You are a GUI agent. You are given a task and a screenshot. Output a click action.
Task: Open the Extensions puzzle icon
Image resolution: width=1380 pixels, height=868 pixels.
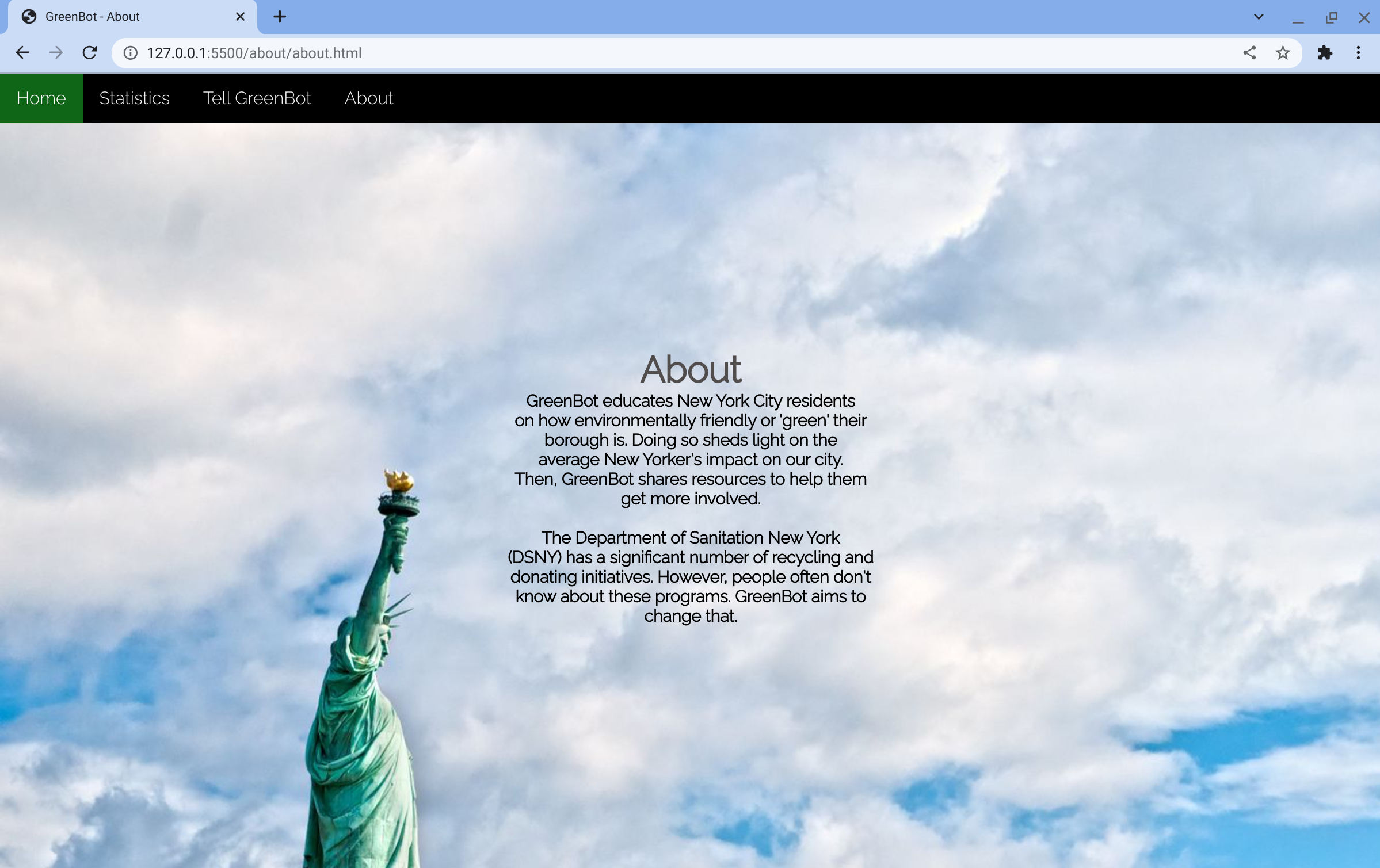[1325, 53]
